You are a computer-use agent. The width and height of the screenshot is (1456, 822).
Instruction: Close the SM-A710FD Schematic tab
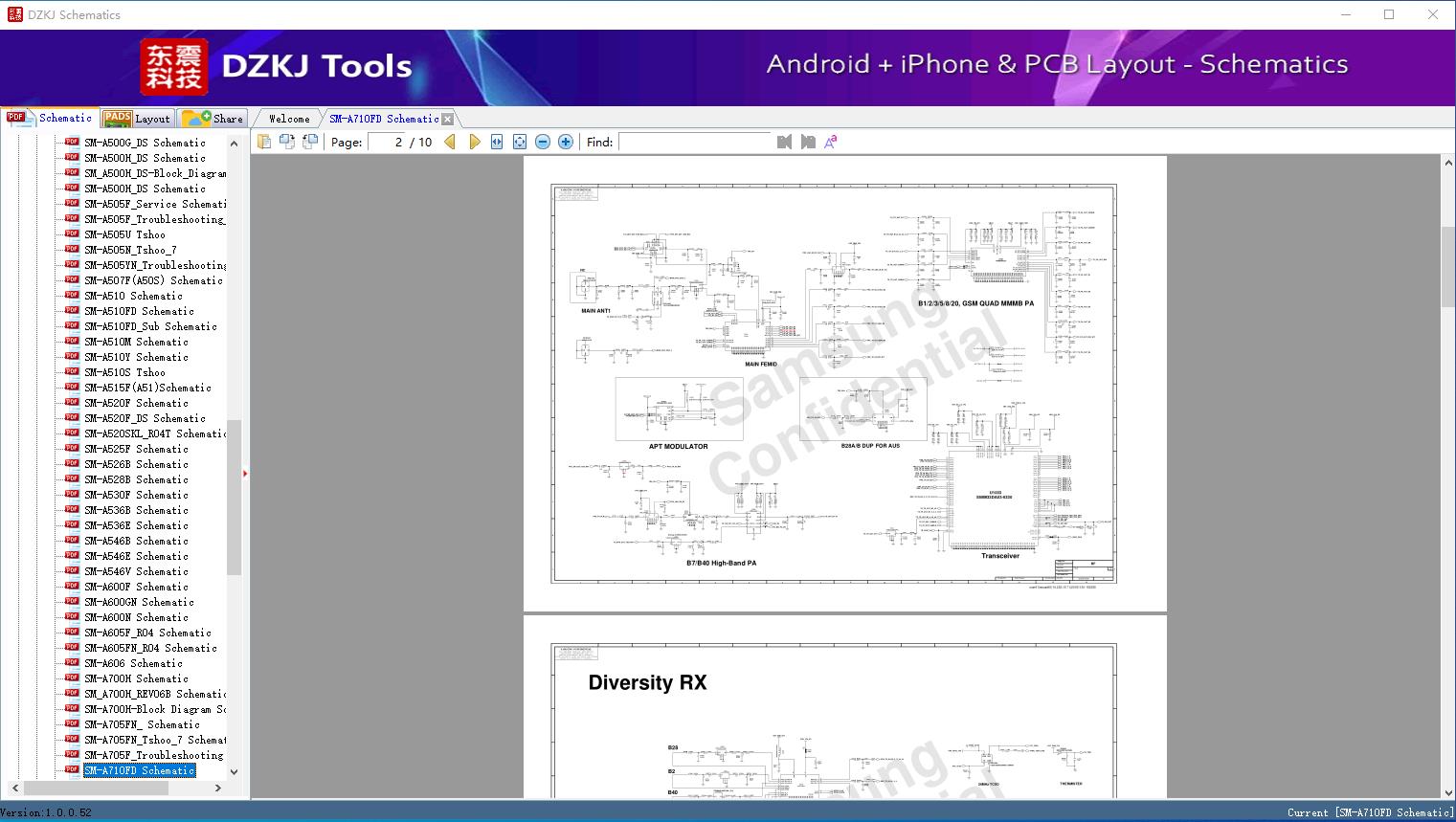[447, 120]
